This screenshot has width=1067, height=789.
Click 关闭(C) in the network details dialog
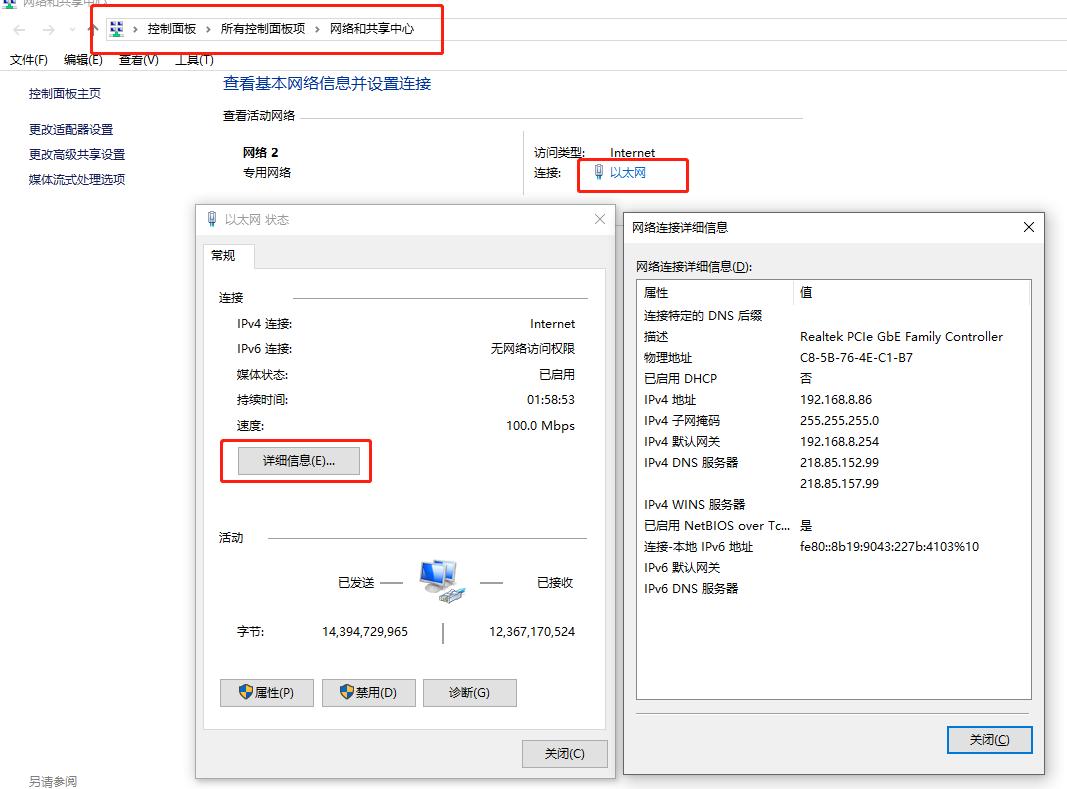[988, 740]
